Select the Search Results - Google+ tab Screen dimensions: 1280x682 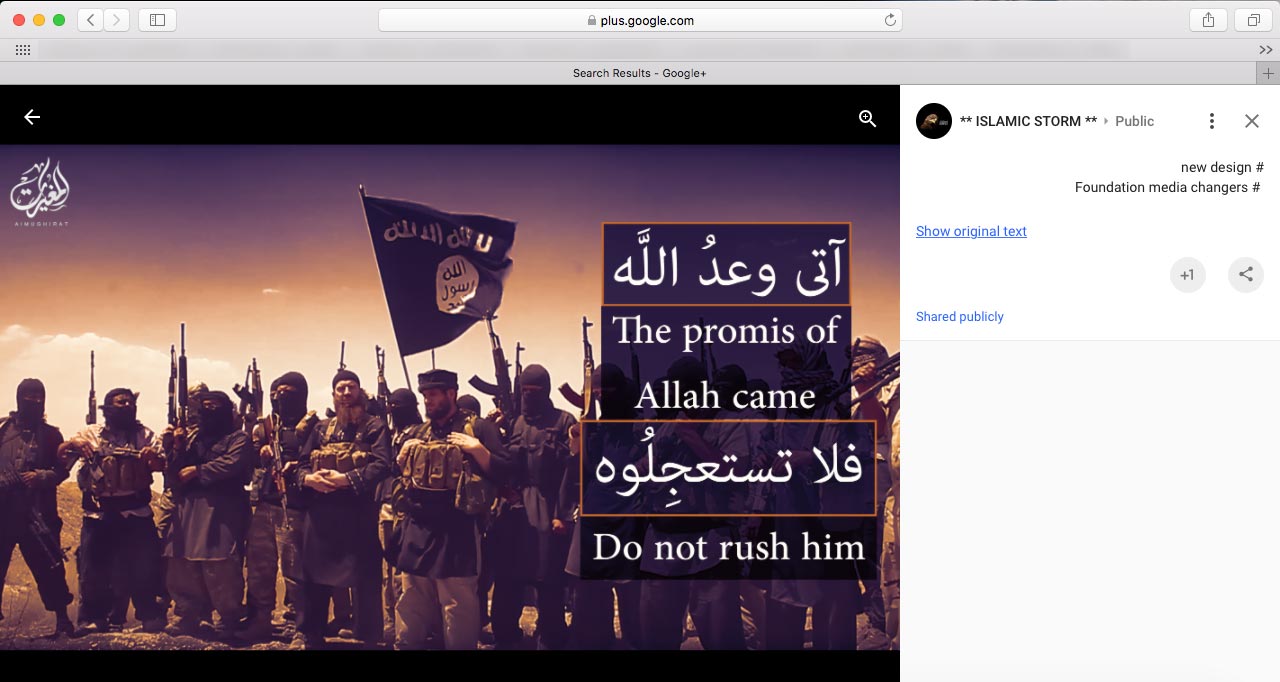[639, 73]
